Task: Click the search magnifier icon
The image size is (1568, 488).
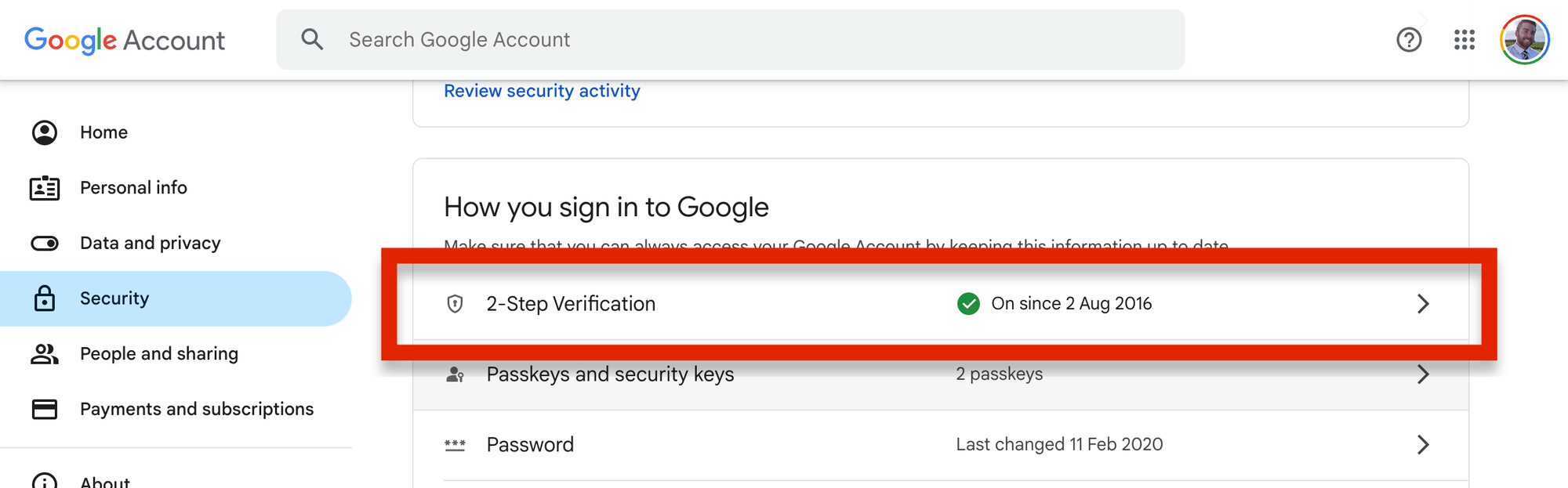Action: tap(312, 39)
